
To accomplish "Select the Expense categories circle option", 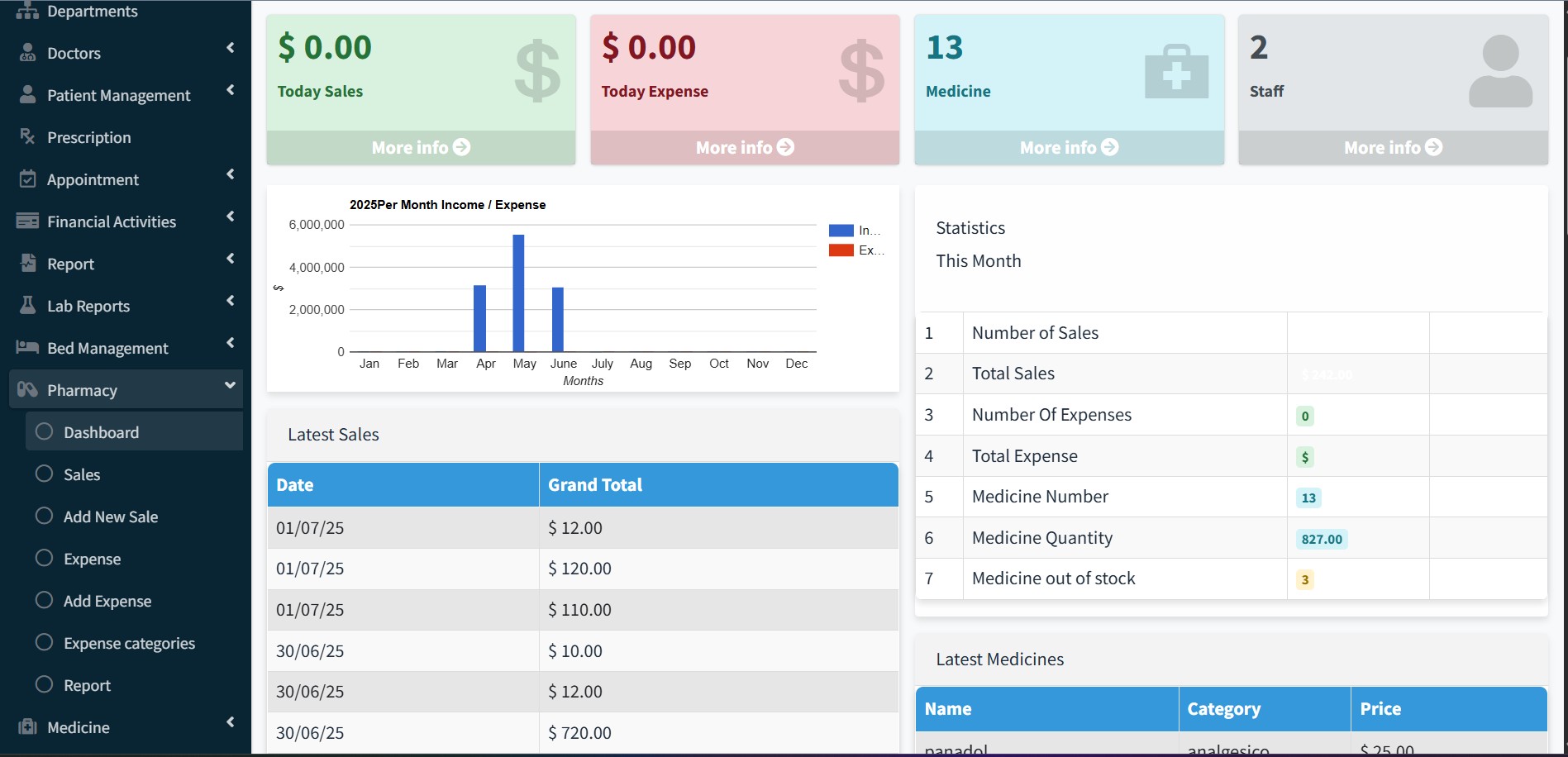I will click(45, 642).
